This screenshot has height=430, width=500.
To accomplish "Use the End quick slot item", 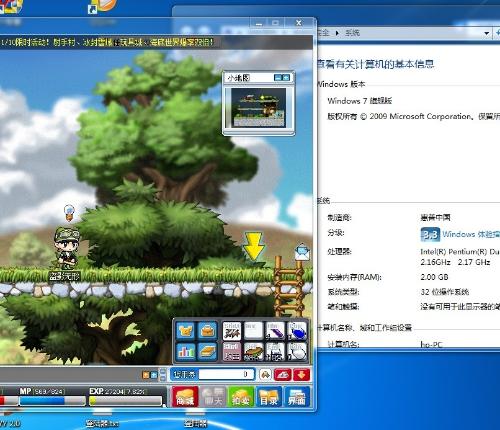I will [x=275, y=351].
